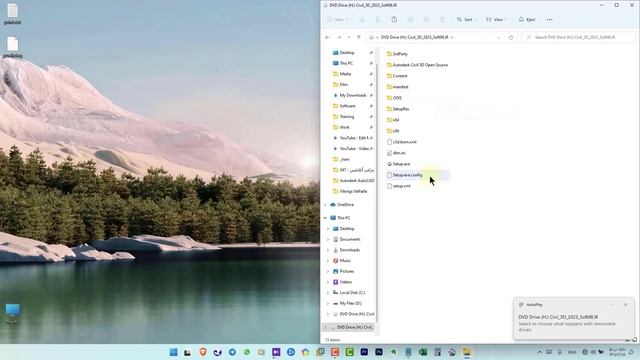Open the View dropdown menu
Screen dimensions: 640x360
[x=496, y=20]
